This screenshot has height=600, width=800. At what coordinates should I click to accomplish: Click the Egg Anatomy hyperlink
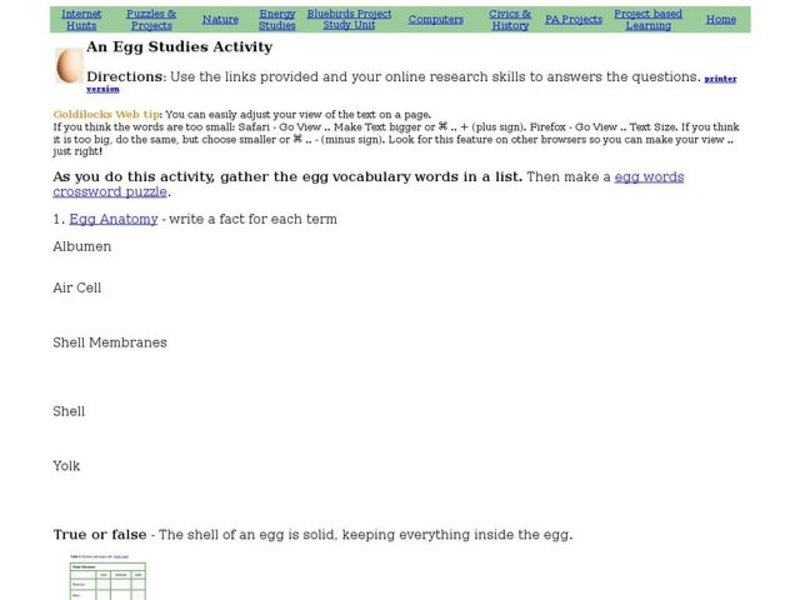[x=113, y=219]
